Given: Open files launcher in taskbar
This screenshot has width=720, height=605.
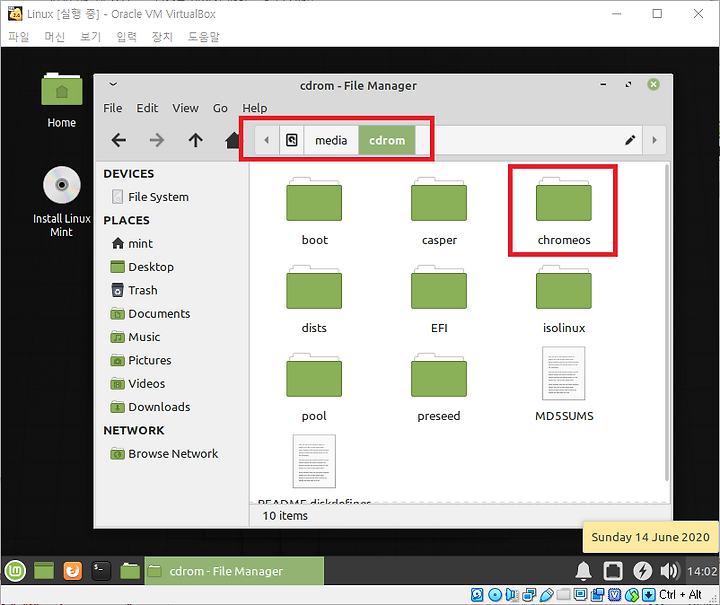Looking at the screenshot, I should 130,571.
